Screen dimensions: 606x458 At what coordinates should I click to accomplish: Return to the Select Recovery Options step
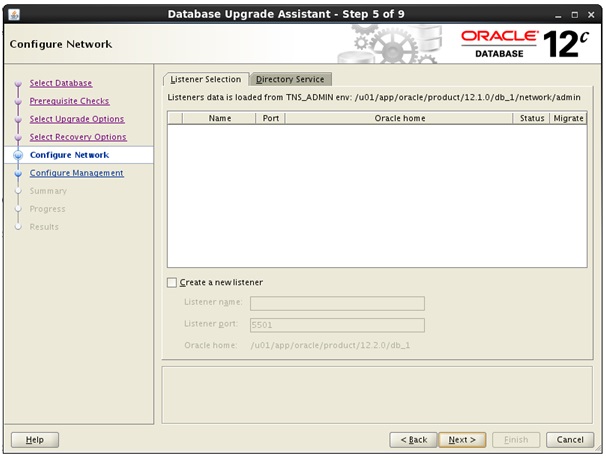(x=78, y=137)
